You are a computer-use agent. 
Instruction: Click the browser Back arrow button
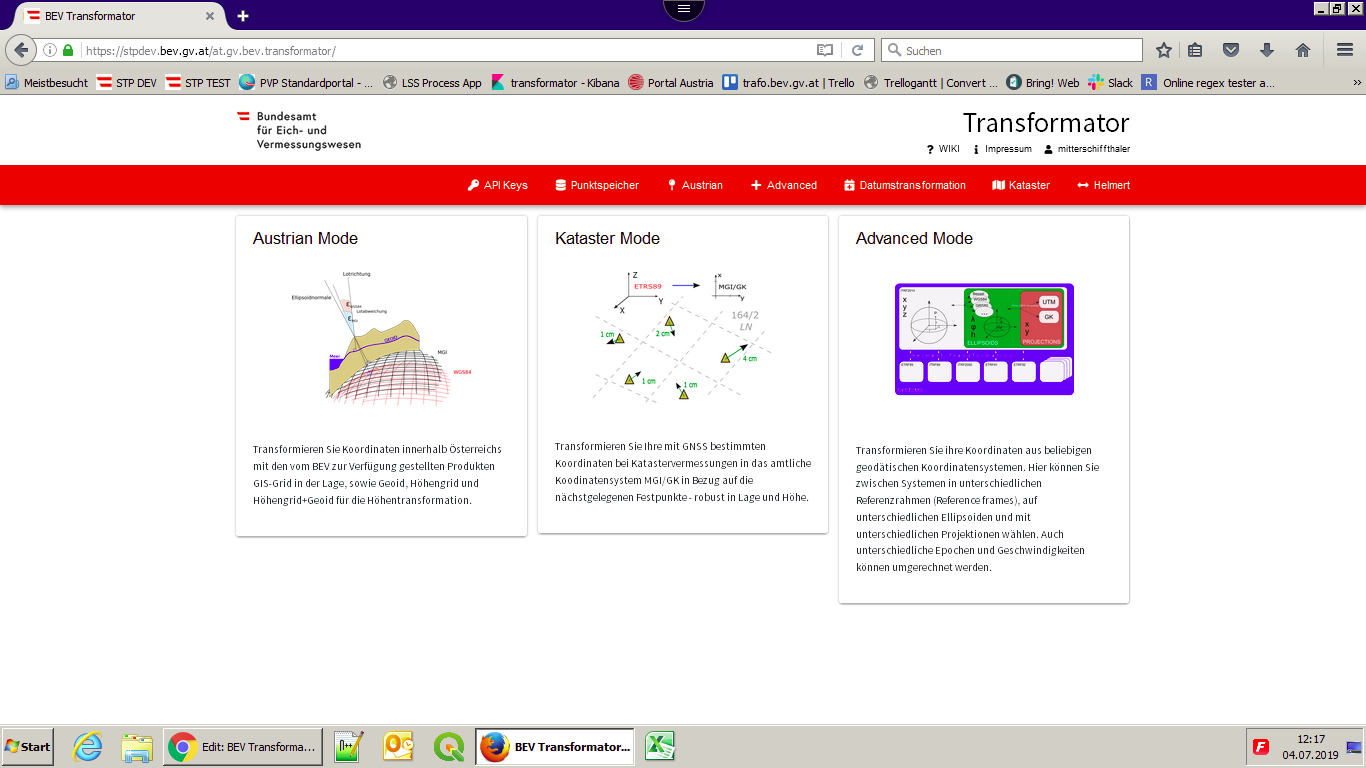(x=21, y=50)
